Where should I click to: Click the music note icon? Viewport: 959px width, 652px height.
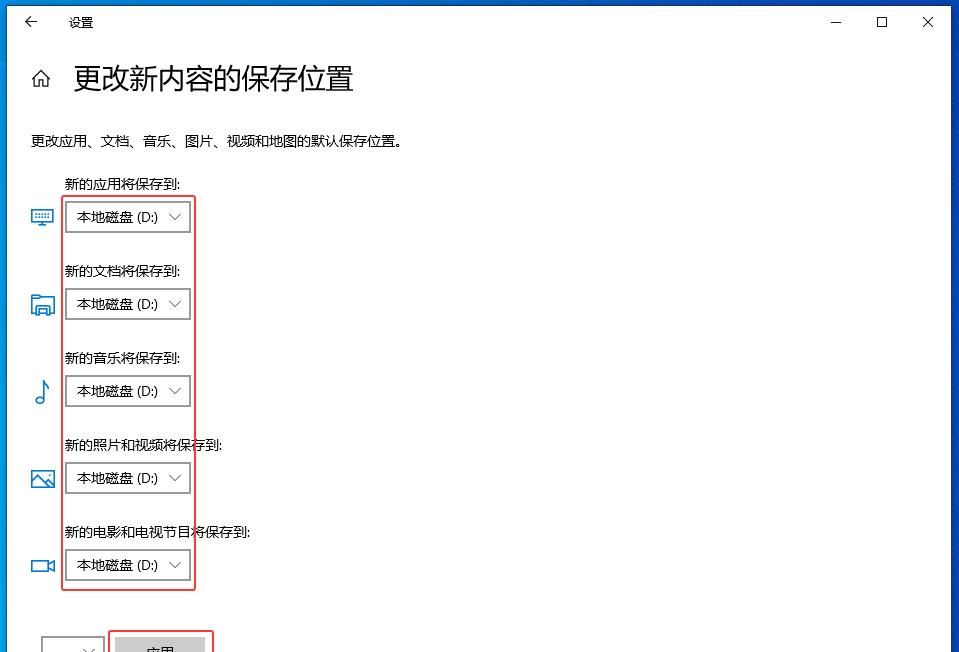pos(42,391)
